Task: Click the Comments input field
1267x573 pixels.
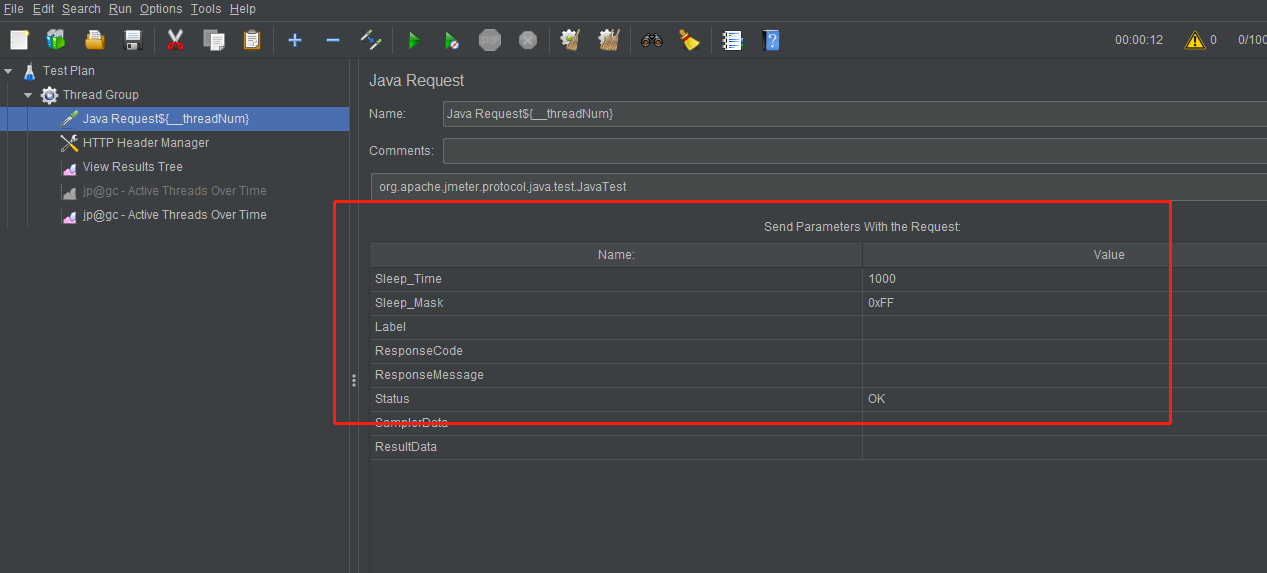Action: 855,151
